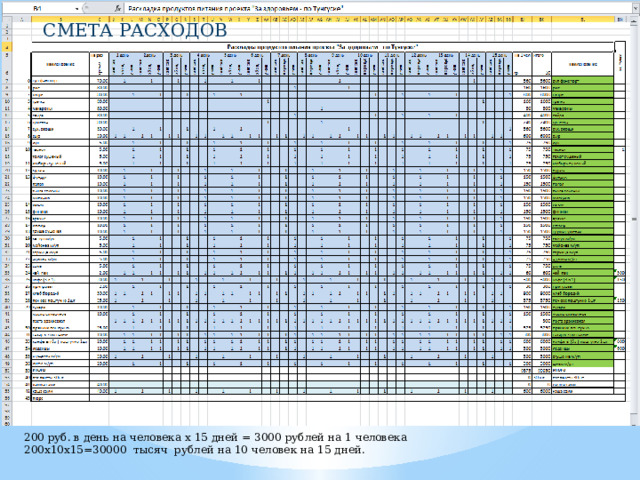The image size is (640, 480).
Task: Click the '1 день' day header cell
Action: coord(122,55)
